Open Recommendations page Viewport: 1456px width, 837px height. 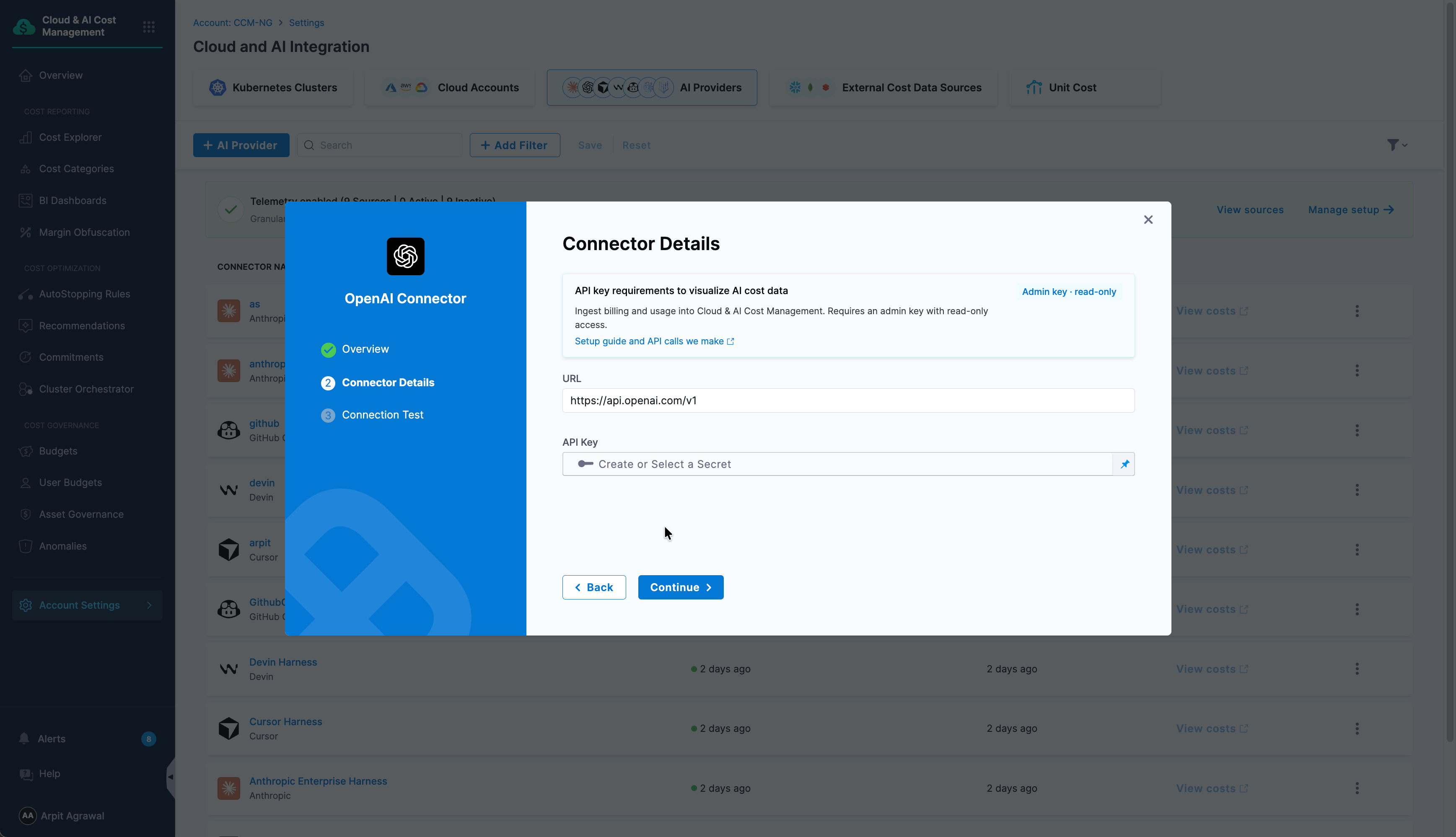[x=82, y=326]
